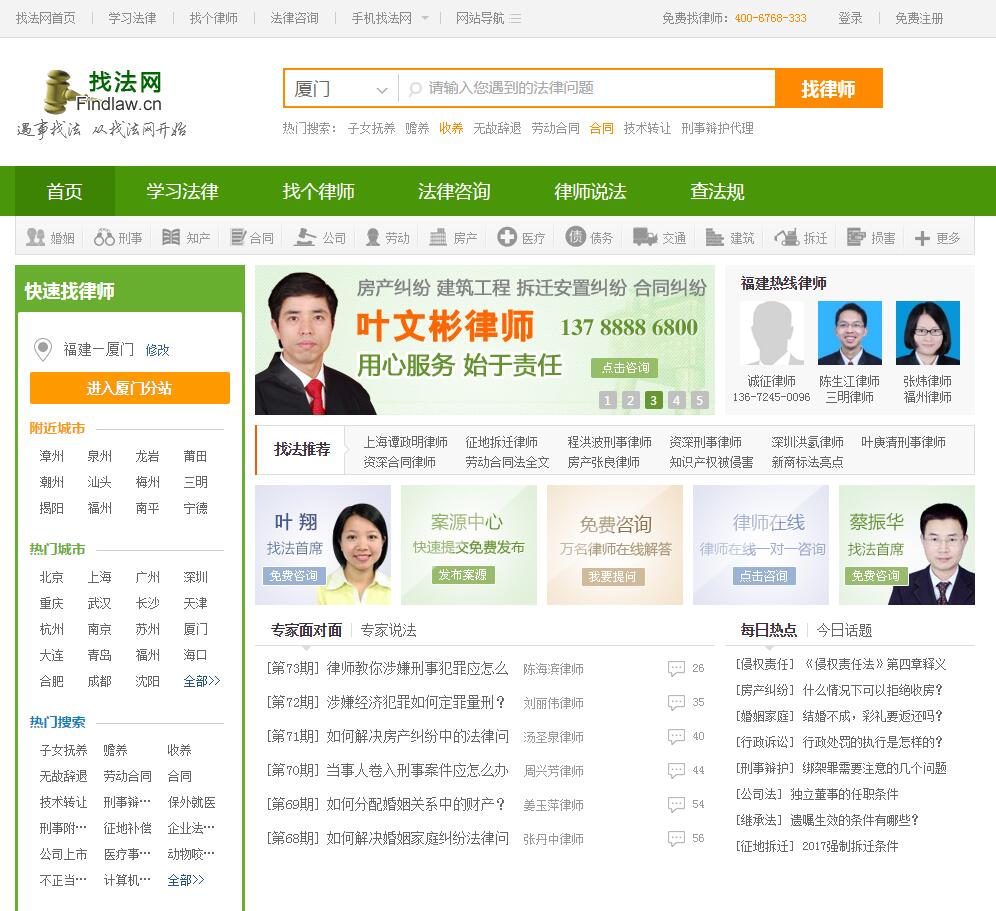
Task: Expand 全部>> under hot cities
Action: coord(201,681)
